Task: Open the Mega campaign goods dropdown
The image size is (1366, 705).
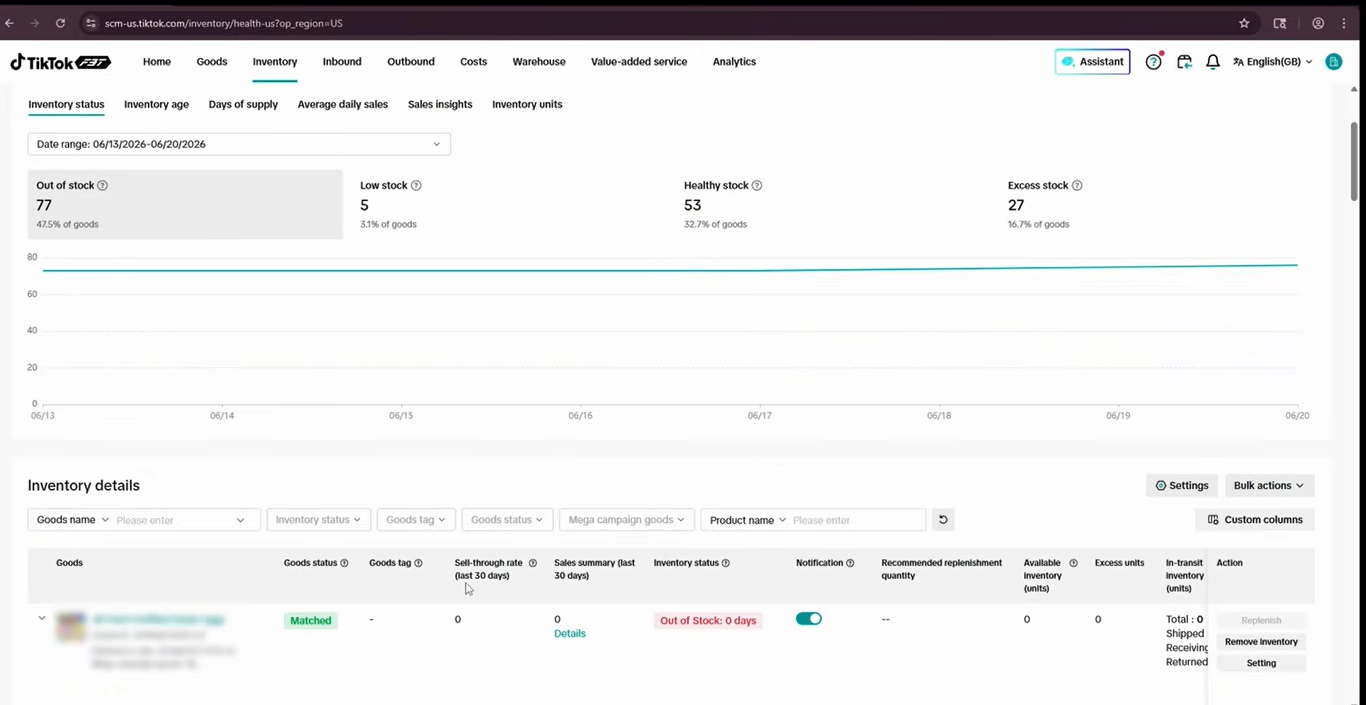Action: [x=626, y=520]
